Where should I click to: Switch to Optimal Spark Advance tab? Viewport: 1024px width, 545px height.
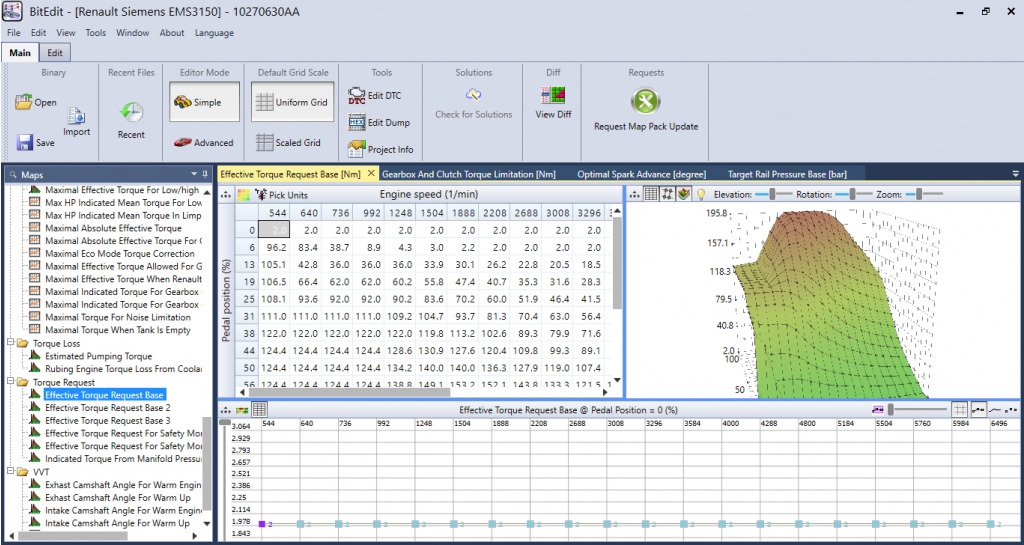click(641, 174)
